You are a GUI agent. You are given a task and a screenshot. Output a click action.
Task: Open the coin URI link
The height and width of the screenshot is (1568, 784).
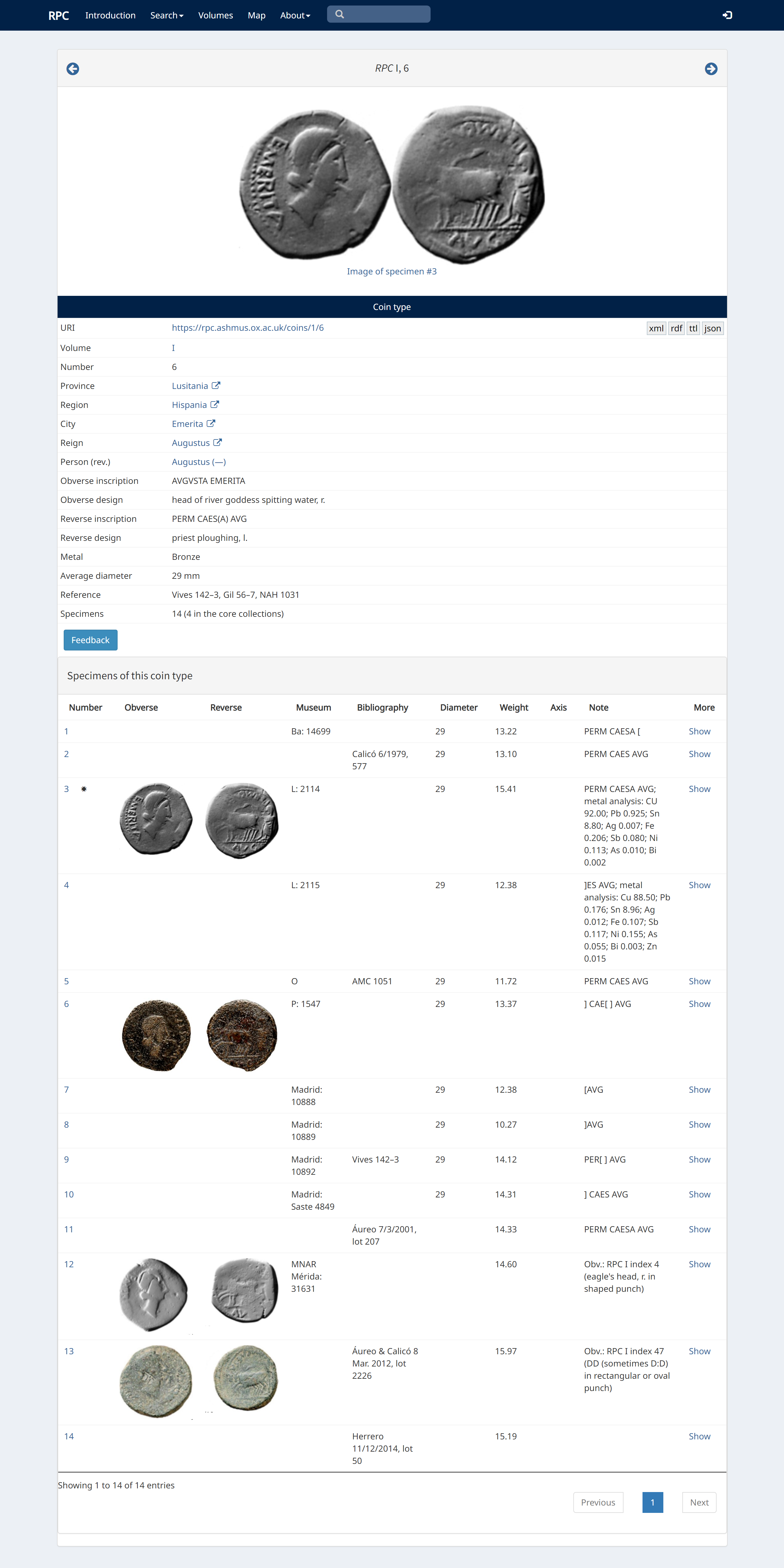pyautogui.click(x=248, y=327)
